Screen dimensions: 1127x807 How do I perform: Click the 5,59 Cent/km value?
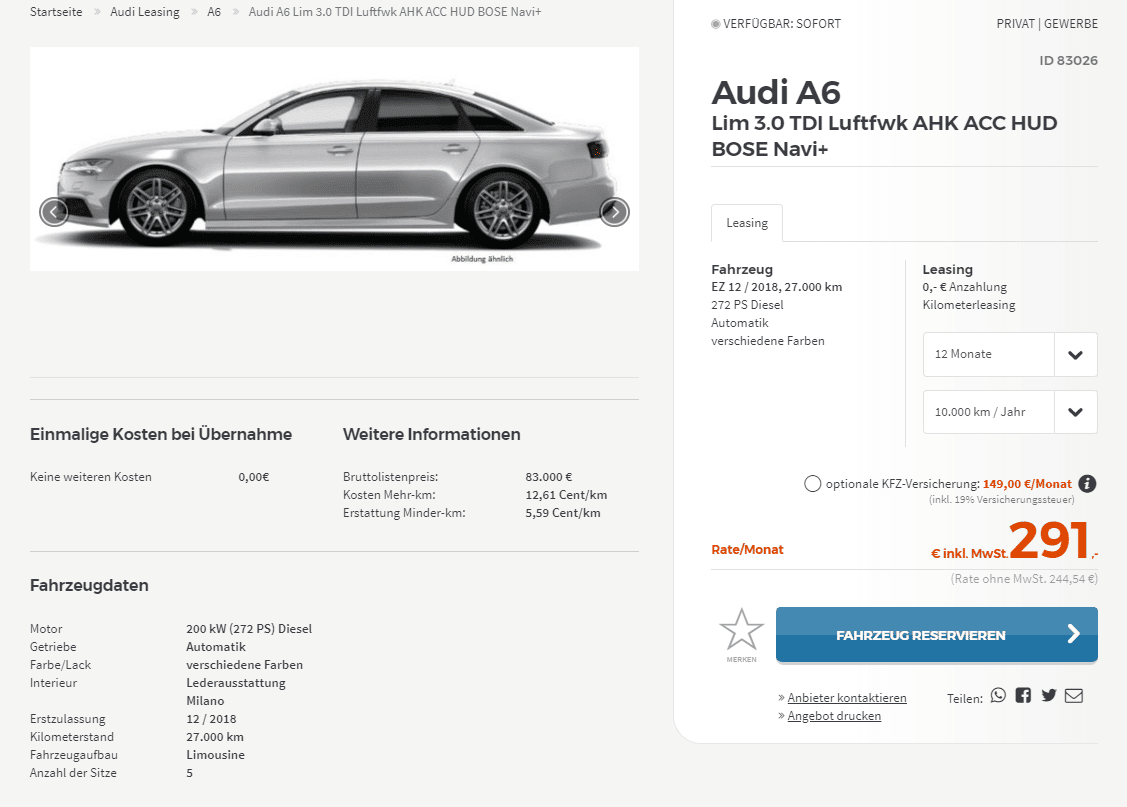tap(563, 512)
